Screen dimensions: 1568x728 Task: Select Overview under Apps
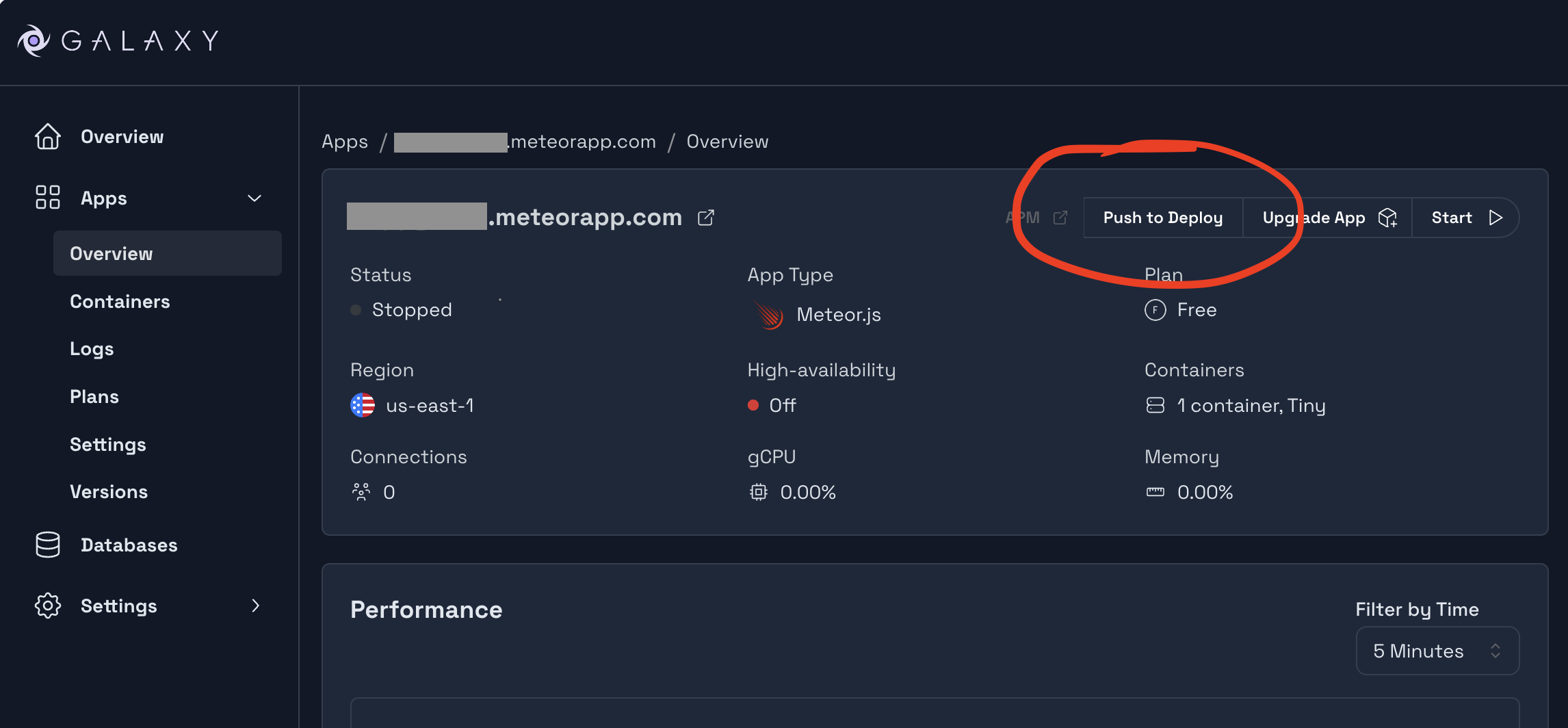click(168, 253)
